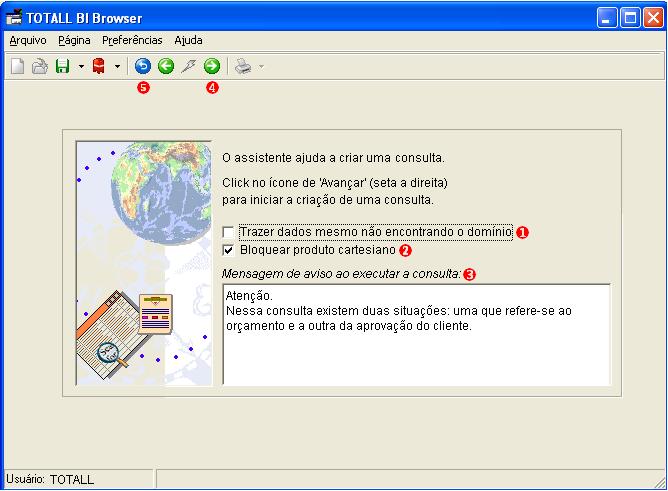Click the red mailbox toolbar icon

click(x=99, y=66)
